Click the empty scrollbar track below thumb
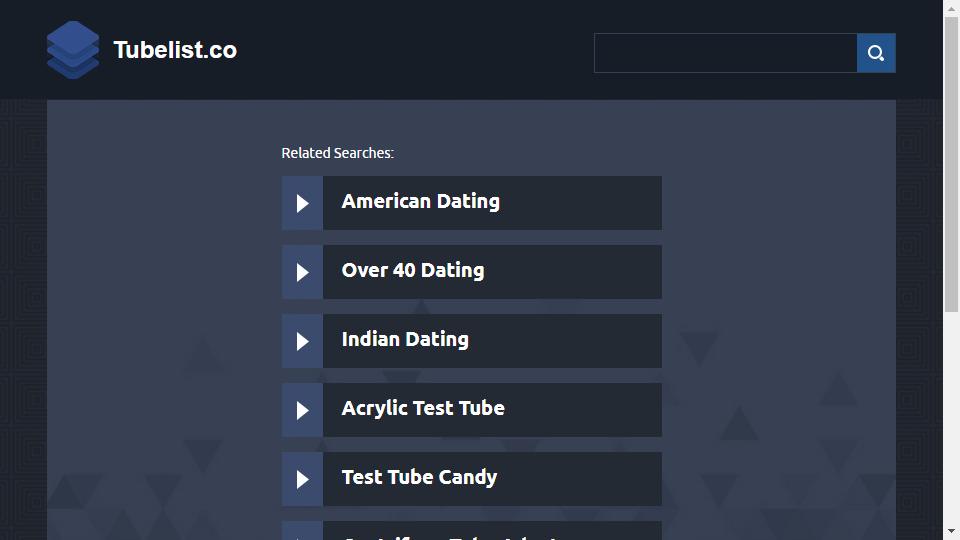 [951, 418]
